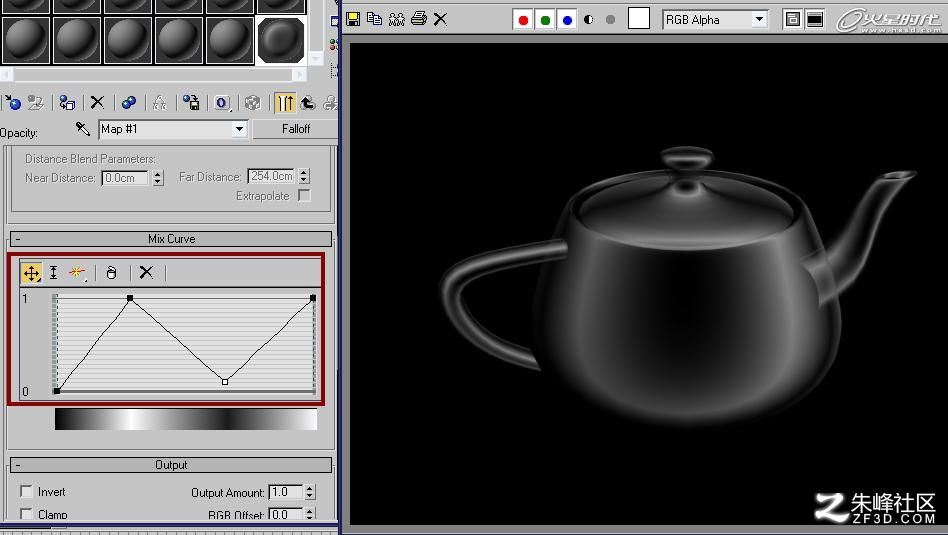The width and height of the screenshot is (948, 535).
Task: Enable the Extrapolate checkbox
Action: point(304,196)
